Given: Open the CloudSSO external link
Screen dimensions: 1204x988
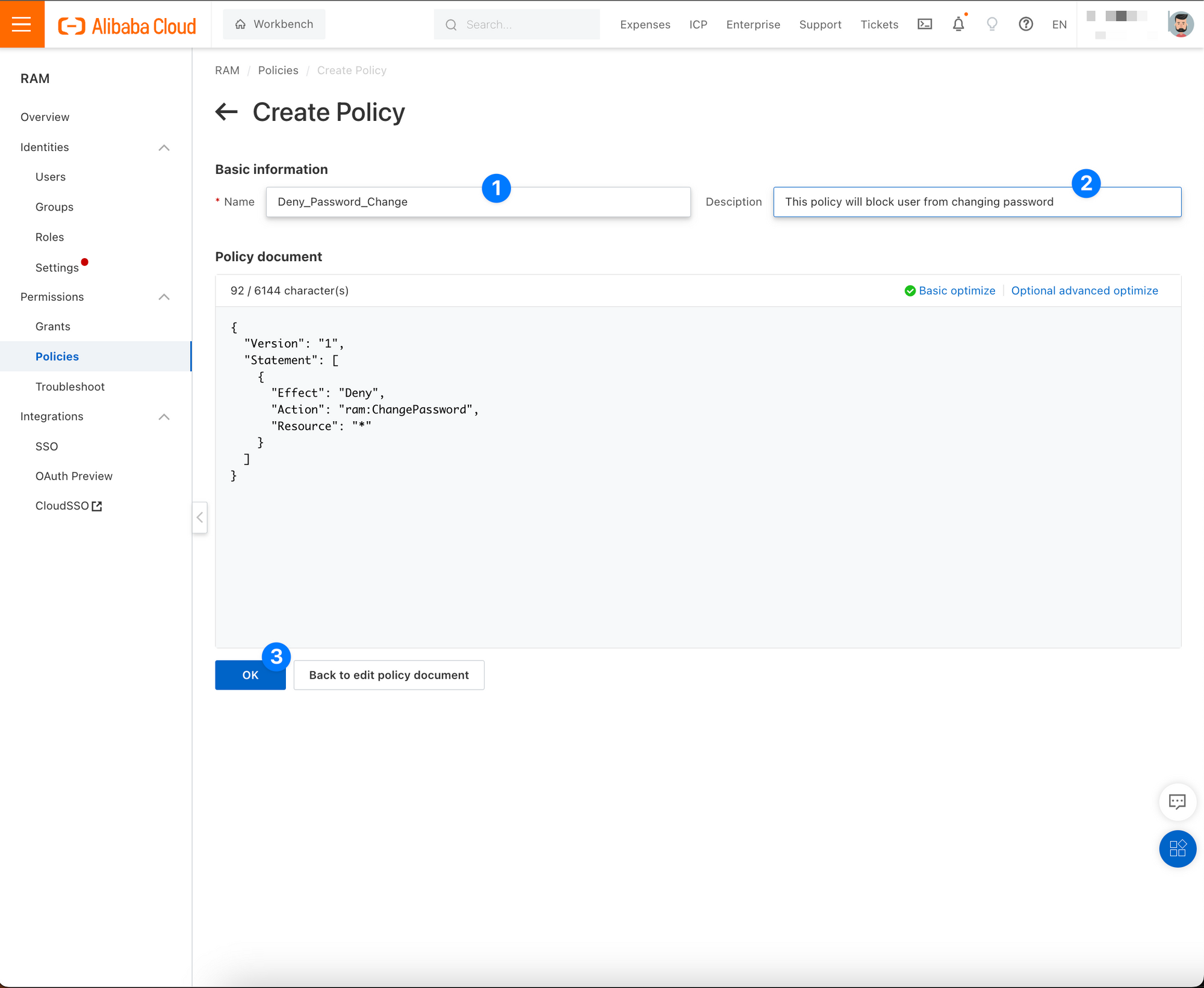Looking at the screenshot, I should pyautogui.click(x=69, y=506).
